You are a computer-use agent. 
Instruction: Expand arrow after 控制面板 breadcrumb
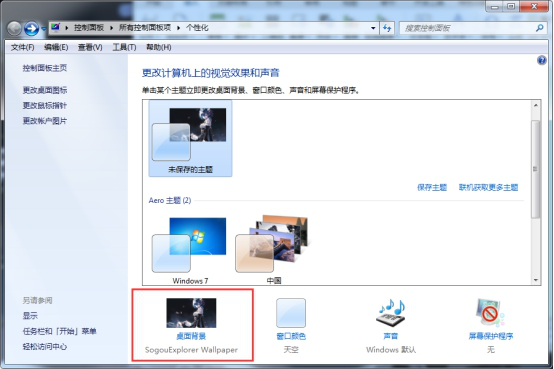coord(111,28)
